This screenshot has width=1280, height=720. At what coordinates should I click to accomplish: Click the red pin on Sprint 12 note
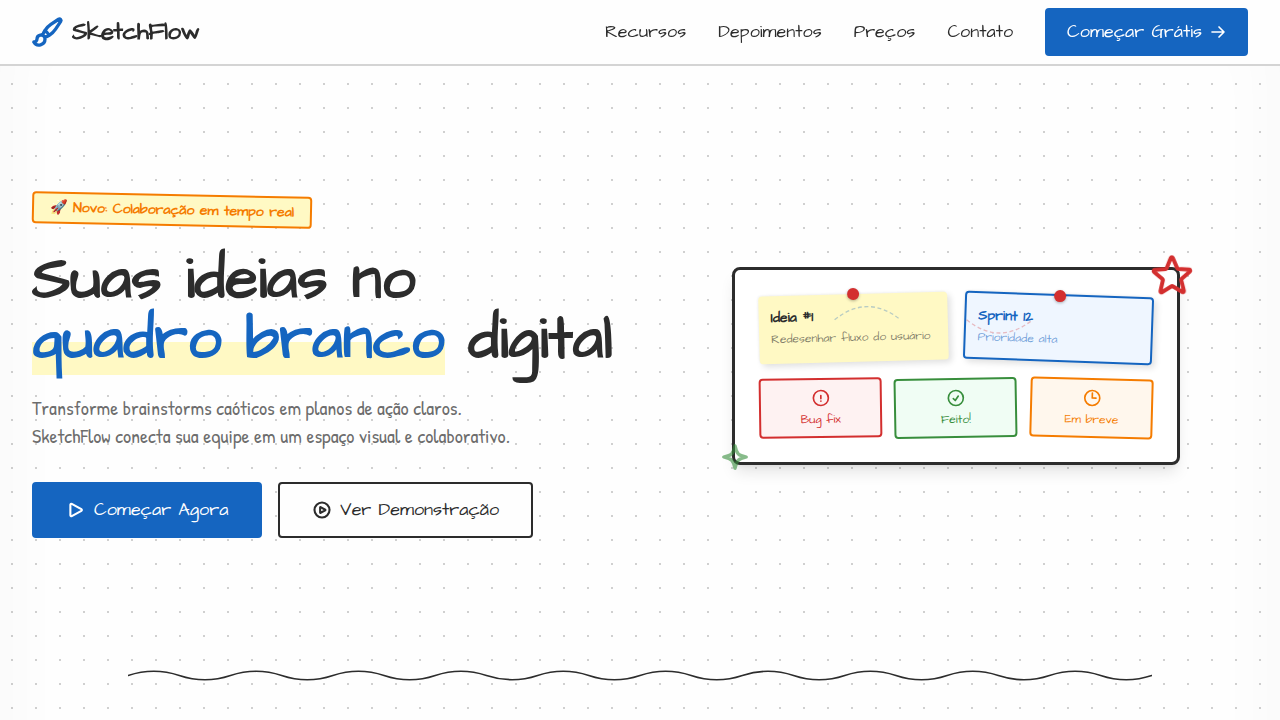click(1060, 296)
